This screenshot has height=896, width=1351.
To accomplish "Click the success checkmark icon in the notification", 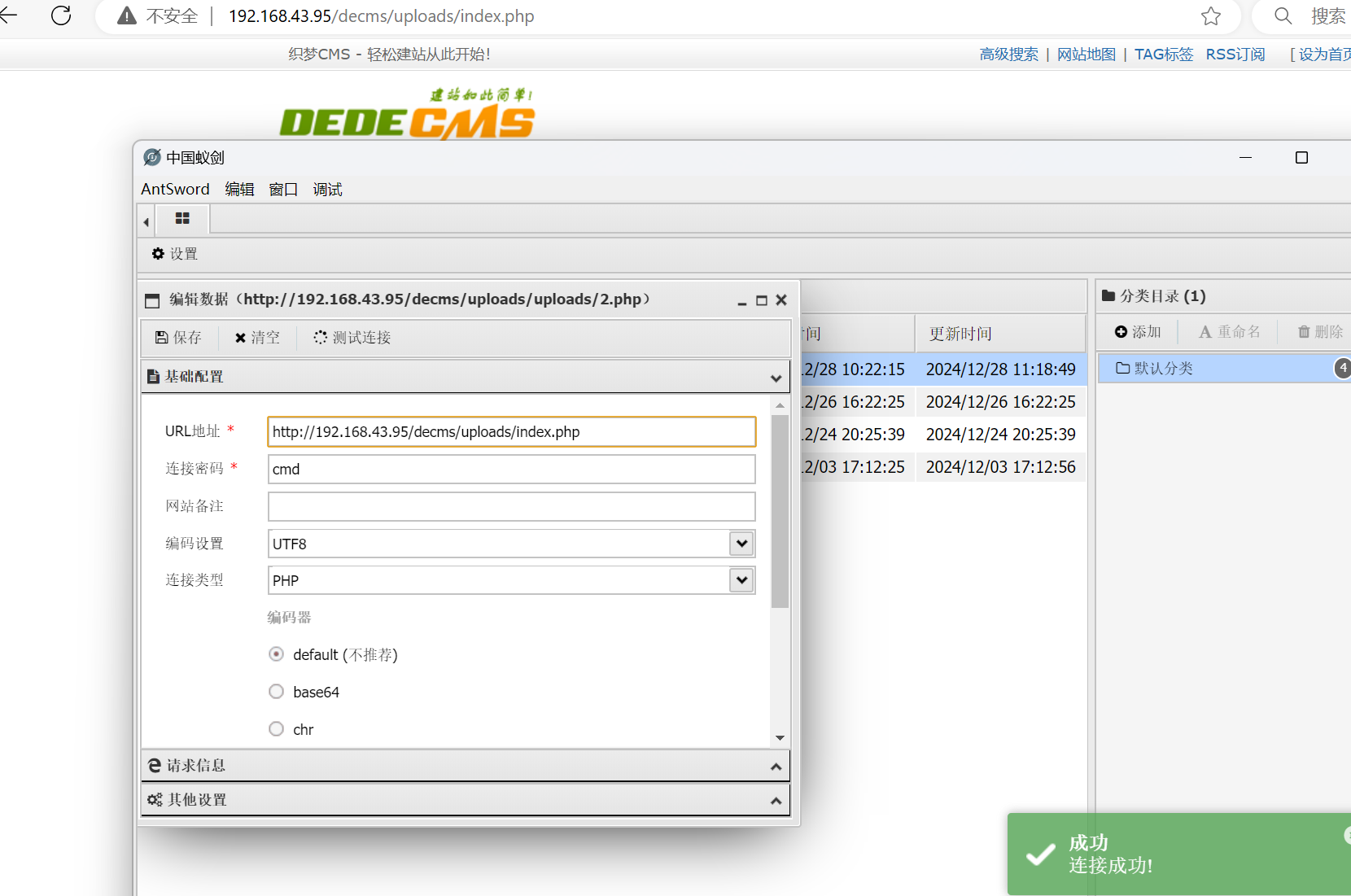I will pos(1041,854).
